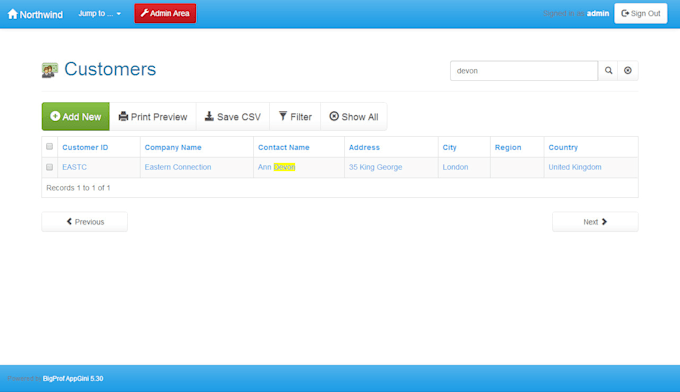Save the customer list as CSV

click(232, 117)
